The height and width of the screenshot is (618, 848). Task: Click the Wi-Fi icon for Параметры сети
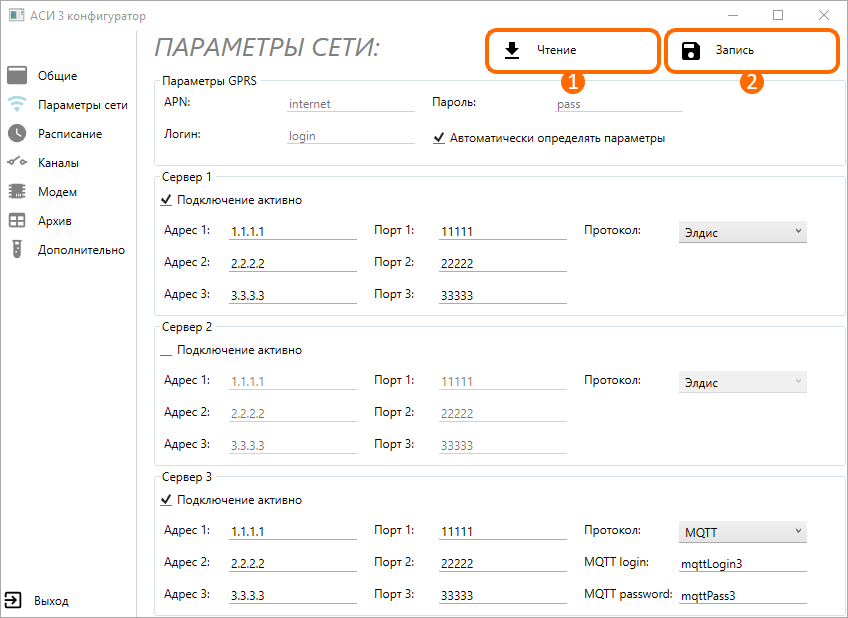17,104
